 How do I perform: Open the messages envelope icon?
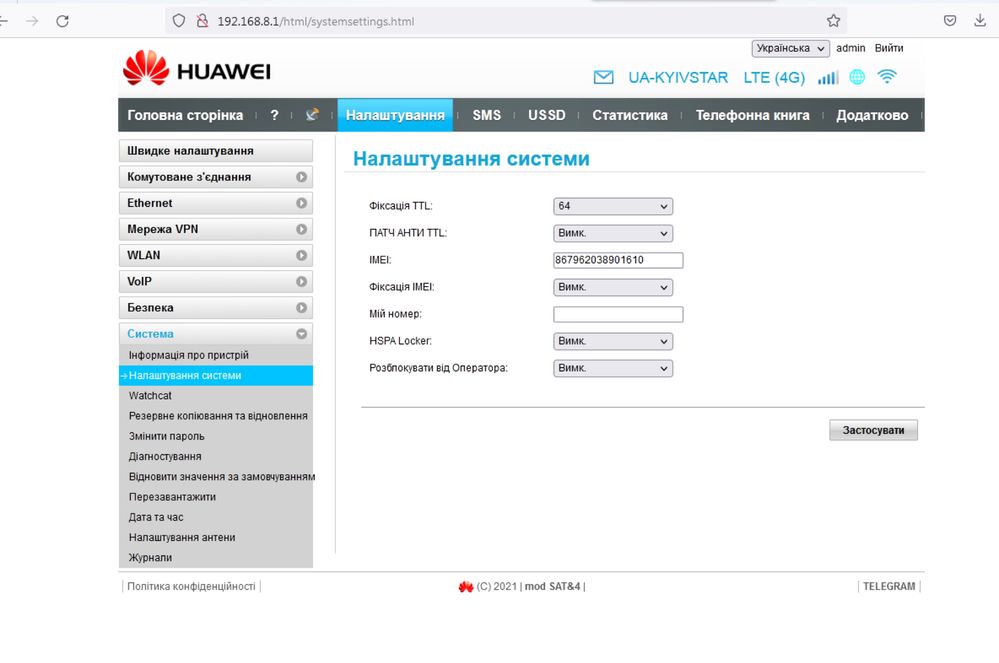[x=603, y=78]
